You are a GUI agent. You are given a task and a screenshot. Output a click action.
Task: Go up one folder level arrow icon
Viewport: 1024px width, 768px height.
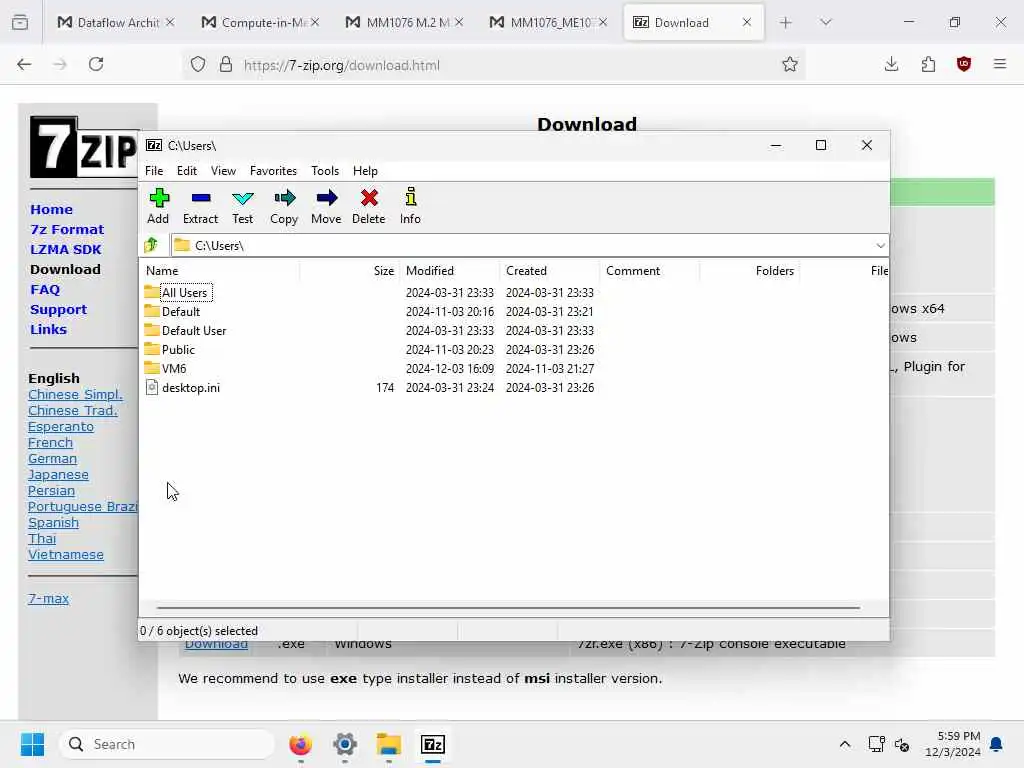(x=152, y=245)
